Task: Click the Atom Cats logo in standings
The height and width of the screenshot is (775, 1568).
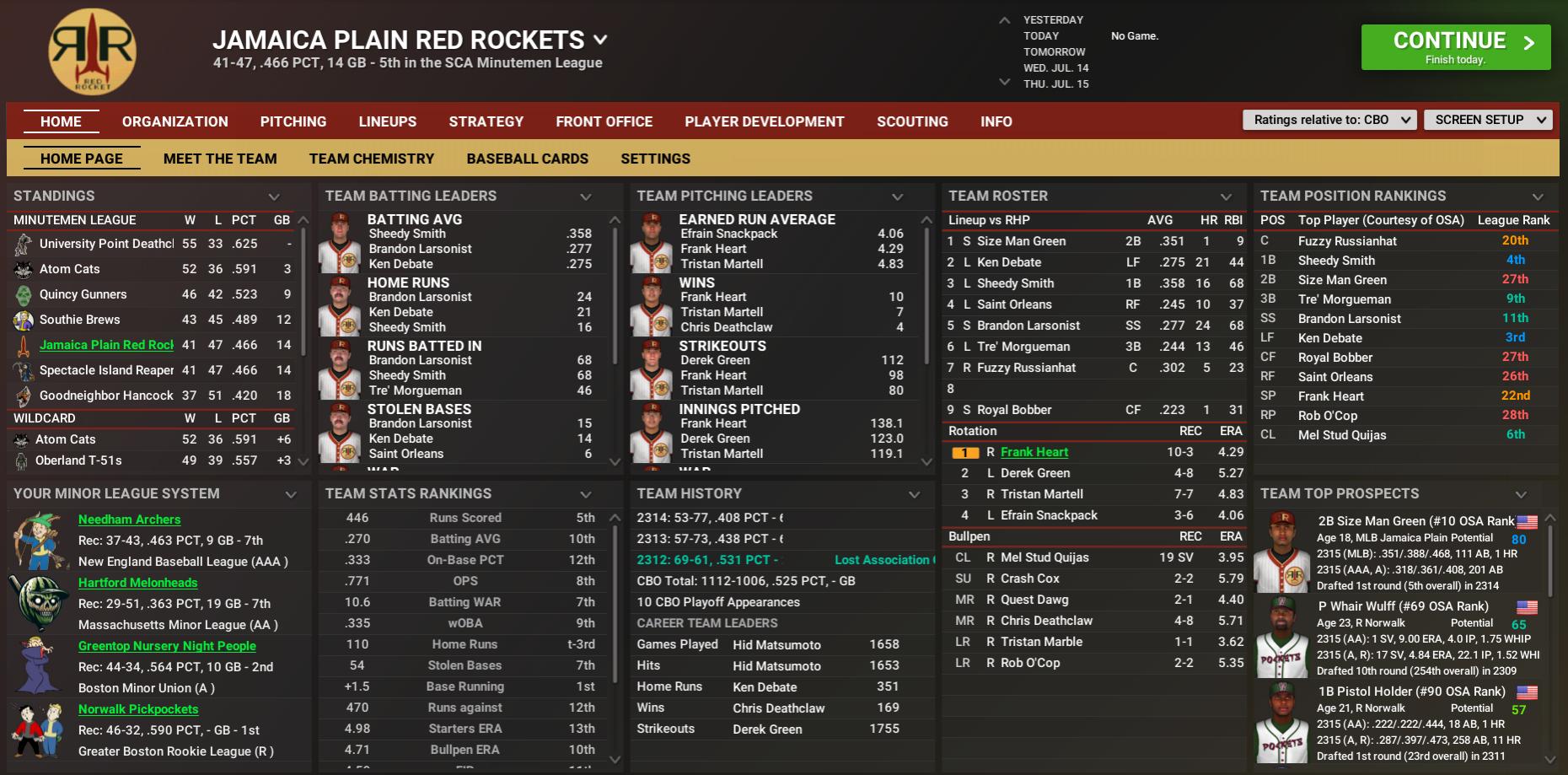Action: coord(24,269)
